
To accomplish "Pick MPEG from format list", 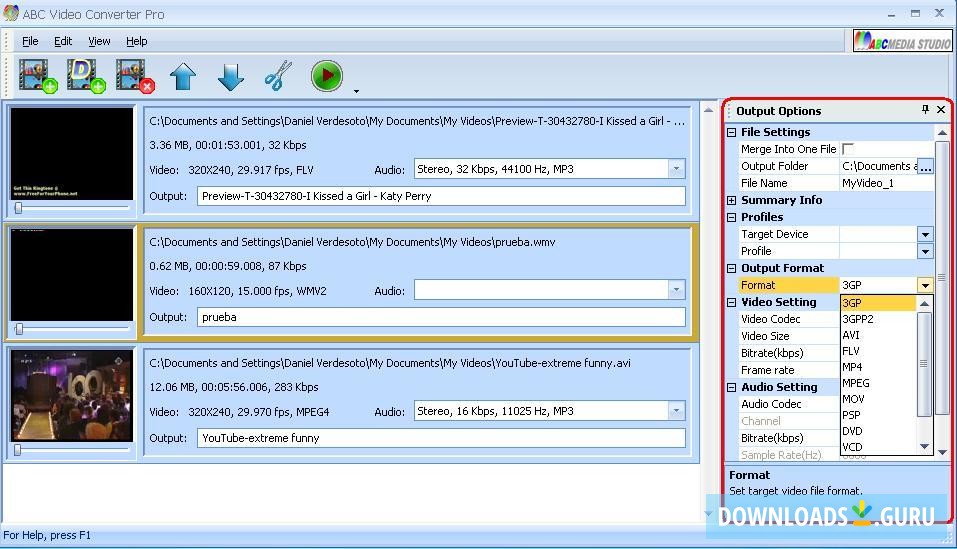I will [878, 382].
